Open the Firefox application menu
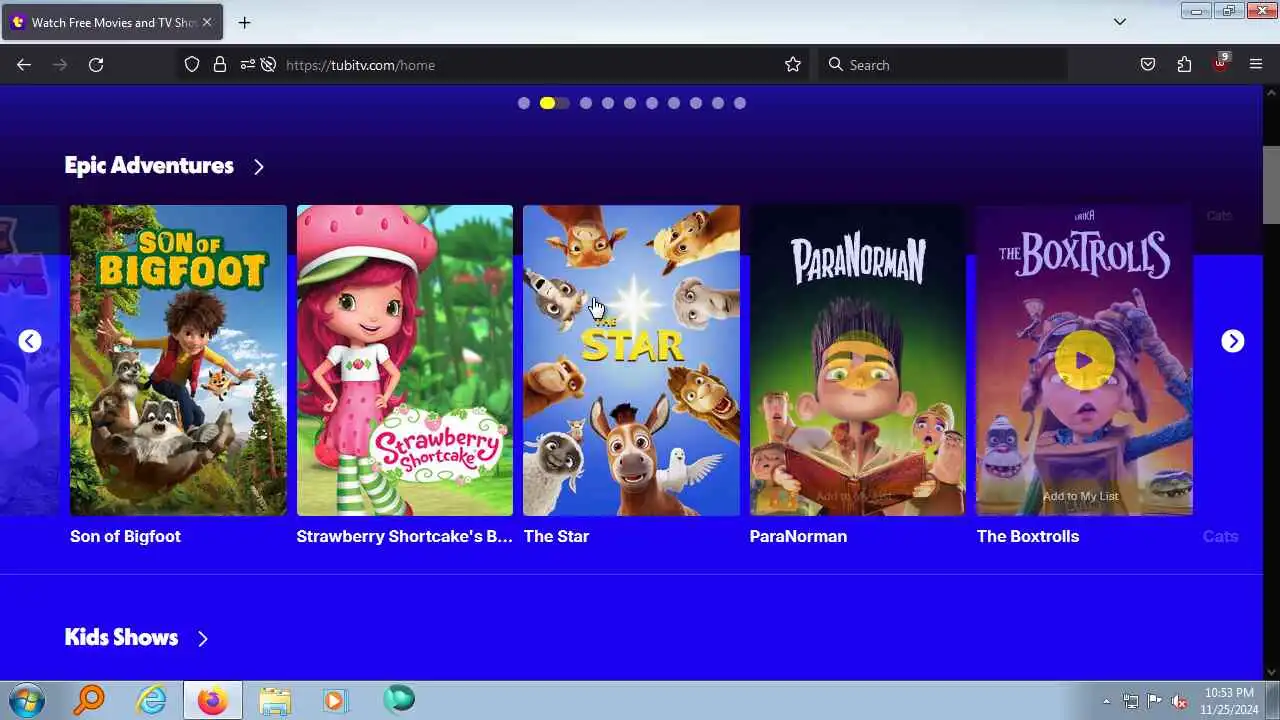 coord(1256,65)
